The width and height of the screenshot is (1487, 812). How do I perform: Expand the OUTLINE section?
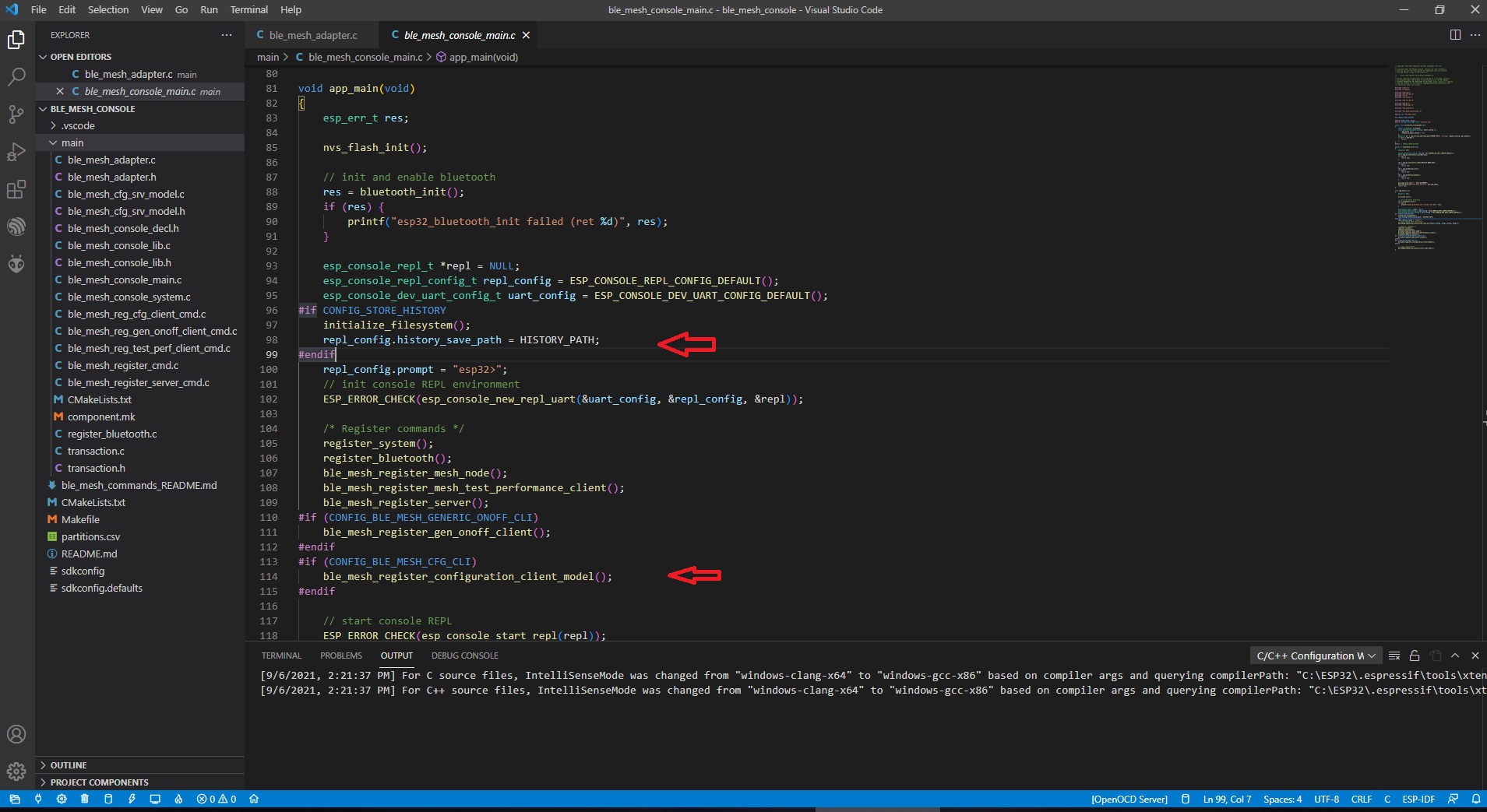pyautogui.click(x=69, y=765)
